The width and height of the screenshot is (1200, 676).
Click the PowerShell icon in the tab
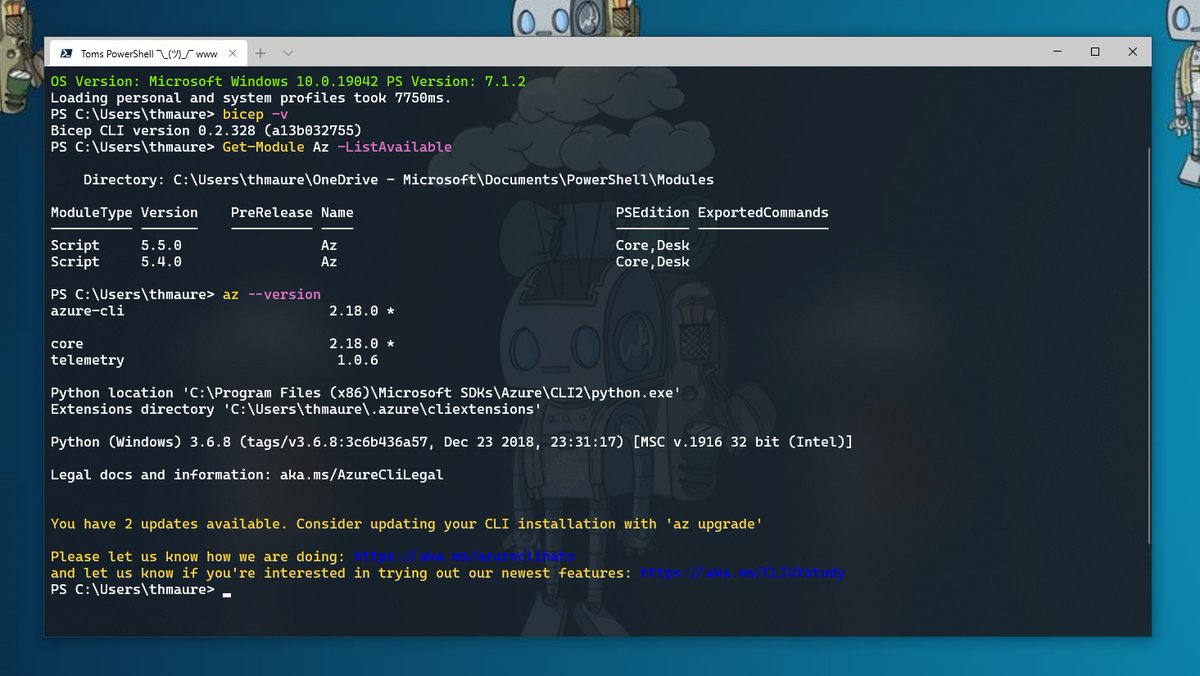coord(66,53)
